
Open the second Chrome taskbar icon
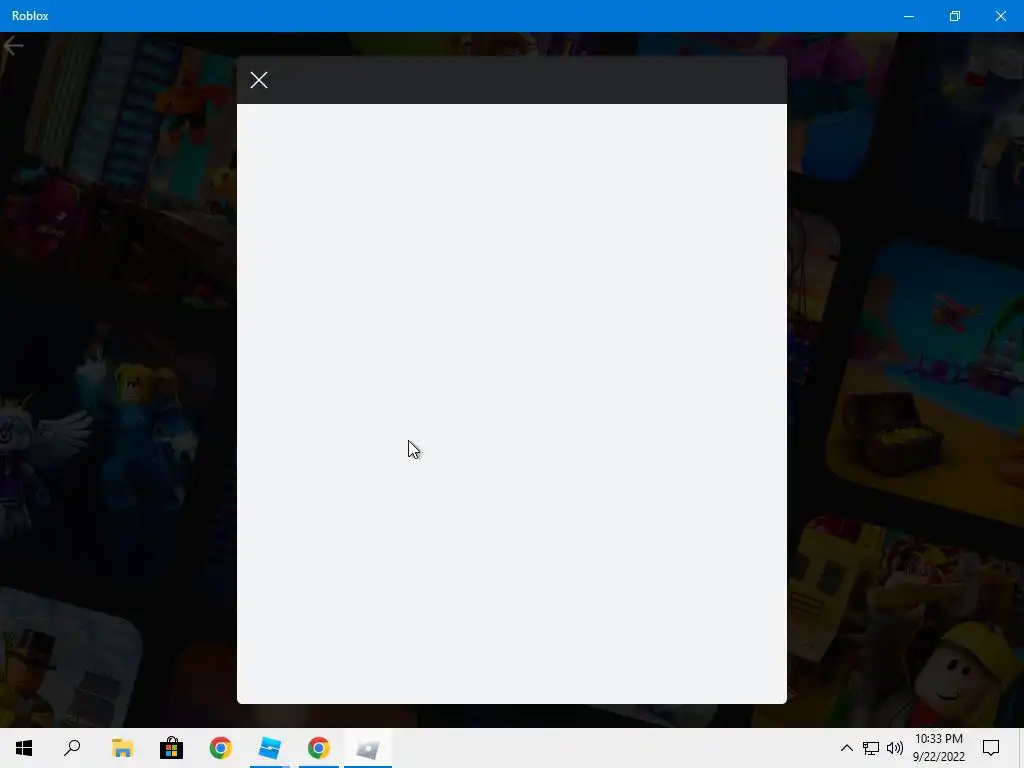click(x=319, y=748)
